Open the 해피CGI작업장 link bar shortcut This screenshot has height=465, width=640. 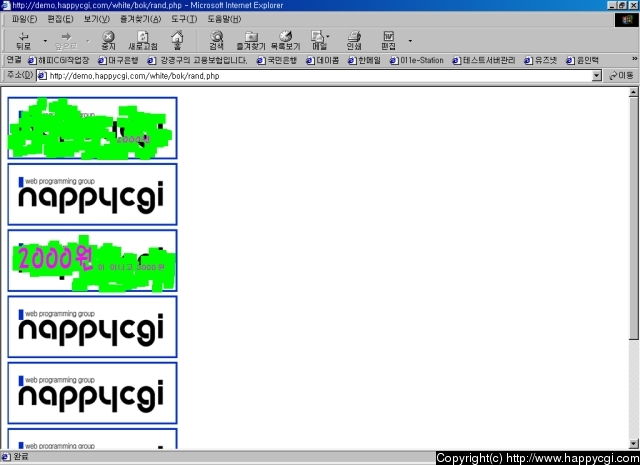pyautogui.click(x=58, y=60)
